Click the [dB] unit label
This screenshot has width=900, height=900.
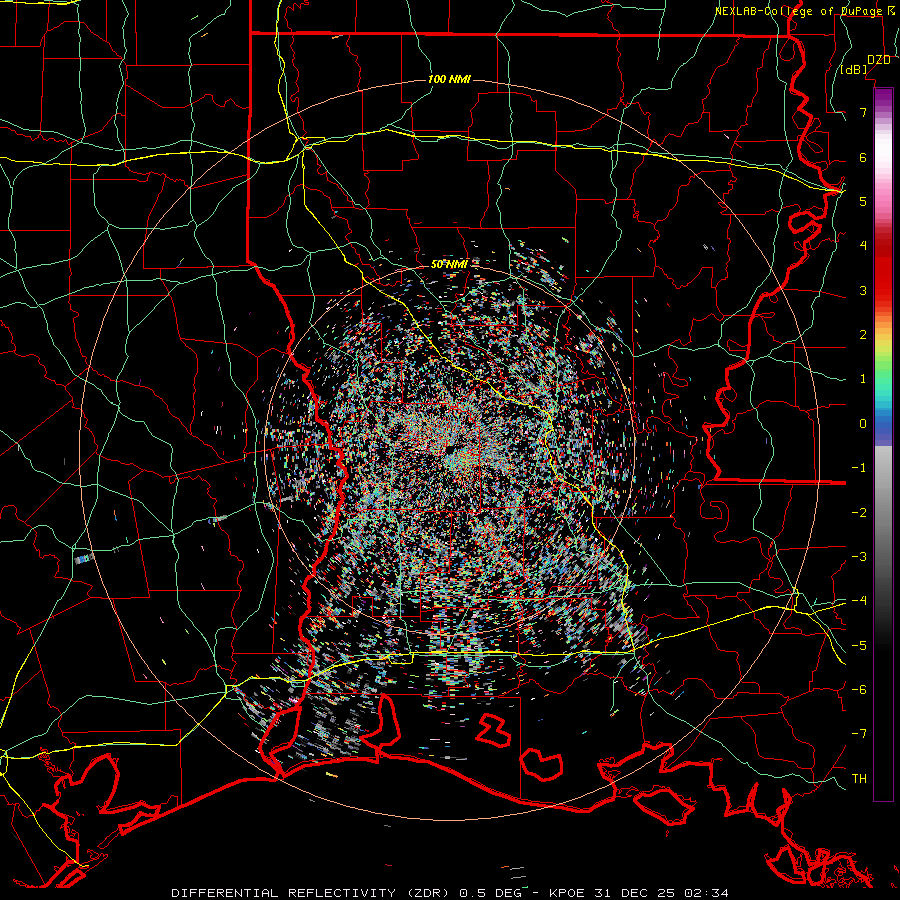tap(854, 70)
